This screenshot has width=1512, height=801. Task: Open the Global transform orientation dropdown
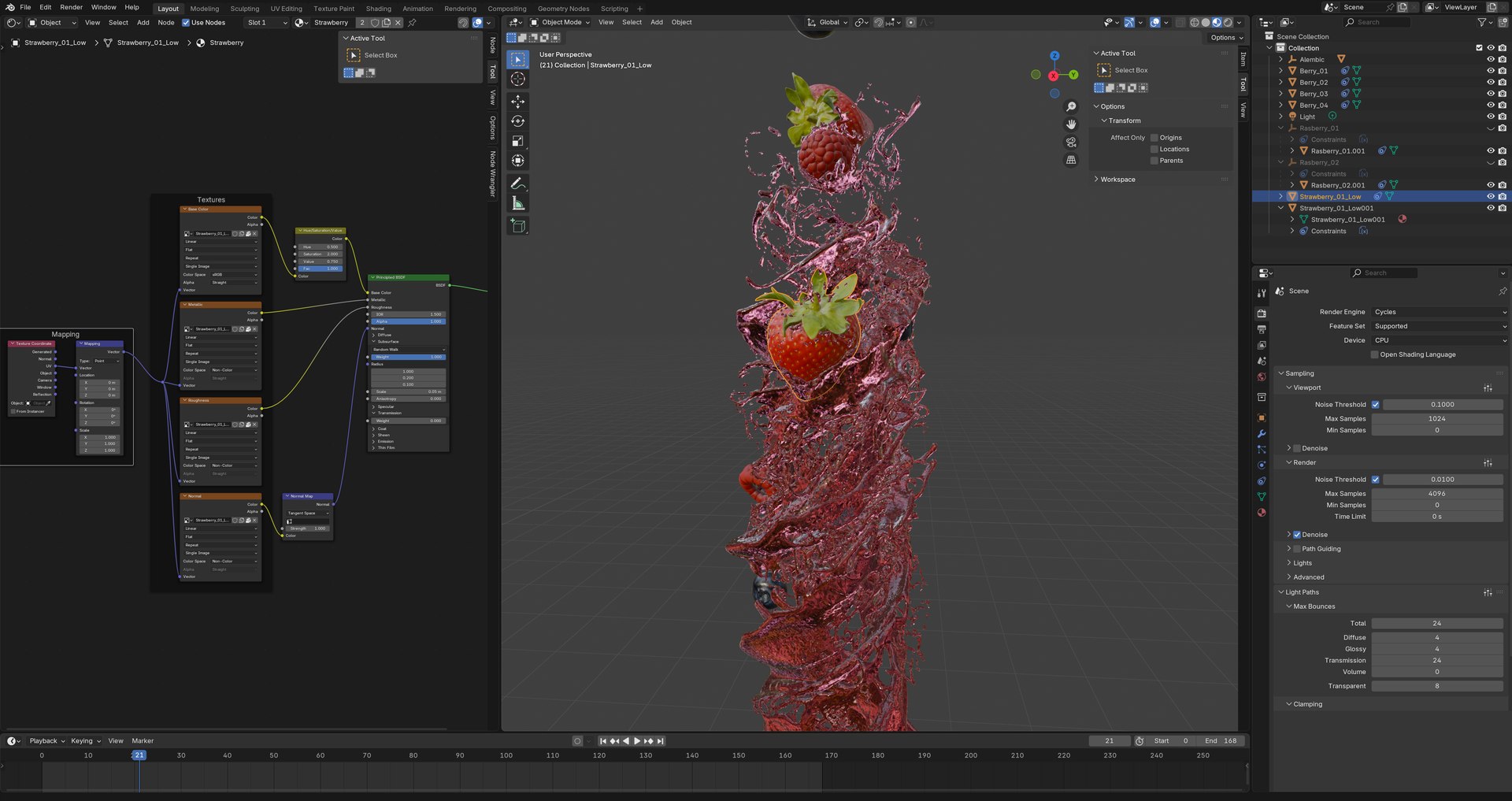click(x=827, y=23)
